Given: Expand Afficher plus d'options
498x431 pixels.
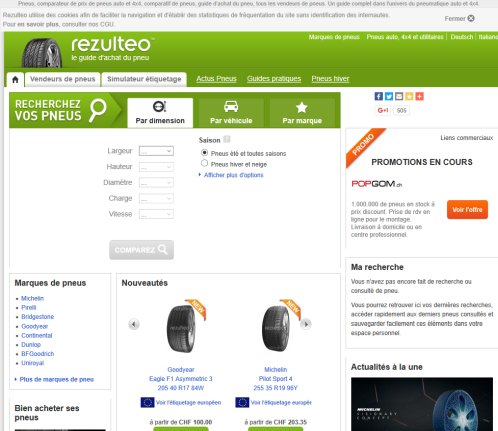Looking at the screenshot, I should point(233,175).
